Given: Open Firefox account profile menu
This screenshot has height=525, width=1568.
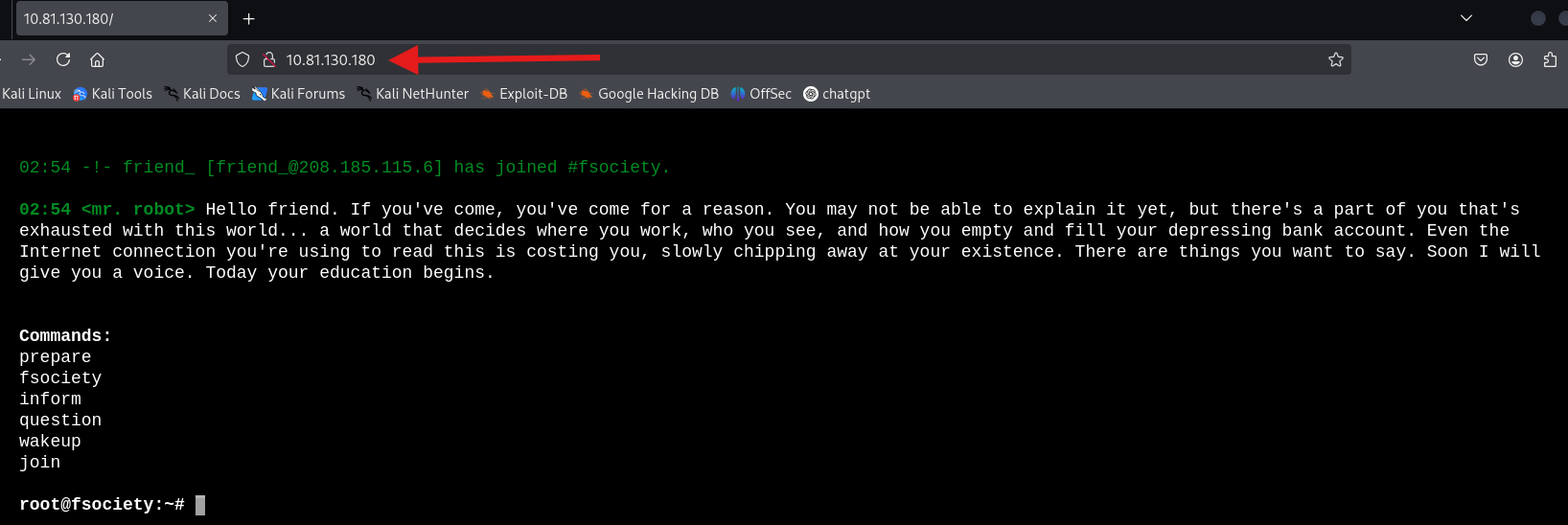Looking at the screenshot, I should pos(1515,59).
